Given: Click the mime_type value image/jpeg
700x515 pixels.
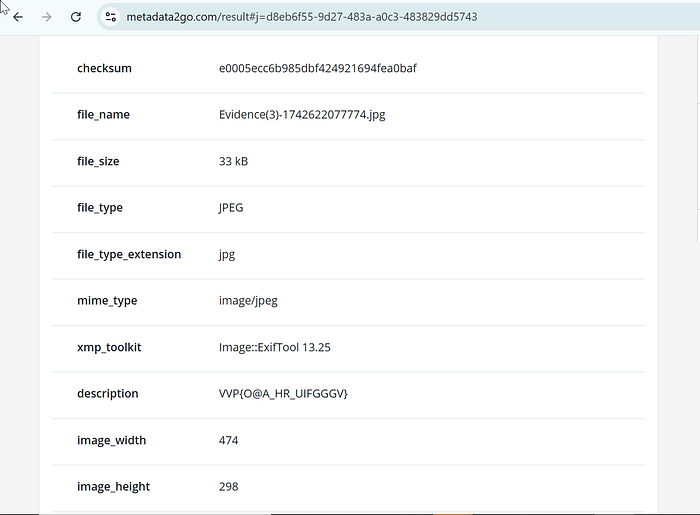Looking at the screenshot, I should tap(248, 301).
